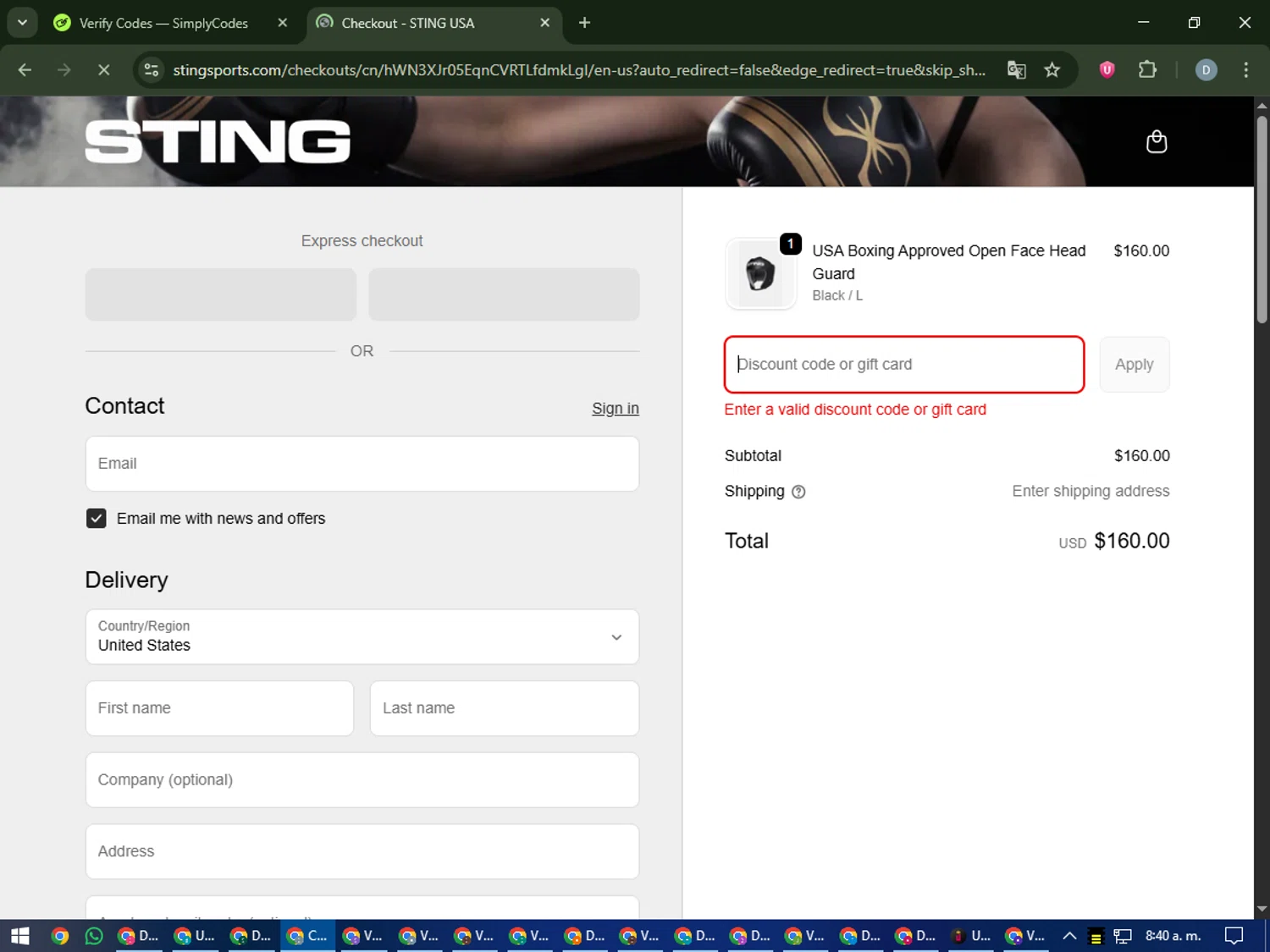Click the network icon in system tray

click(x=1123, y=936)
